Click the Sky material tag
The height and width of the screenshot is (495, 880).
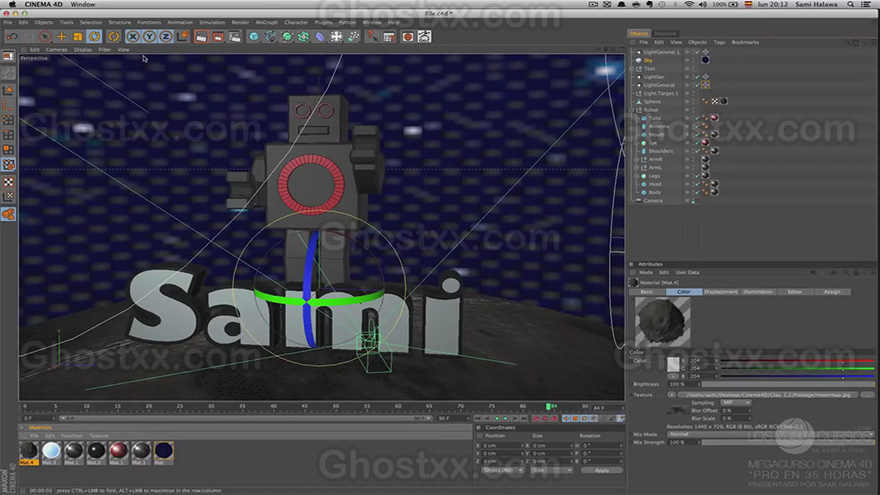(705, 60)
